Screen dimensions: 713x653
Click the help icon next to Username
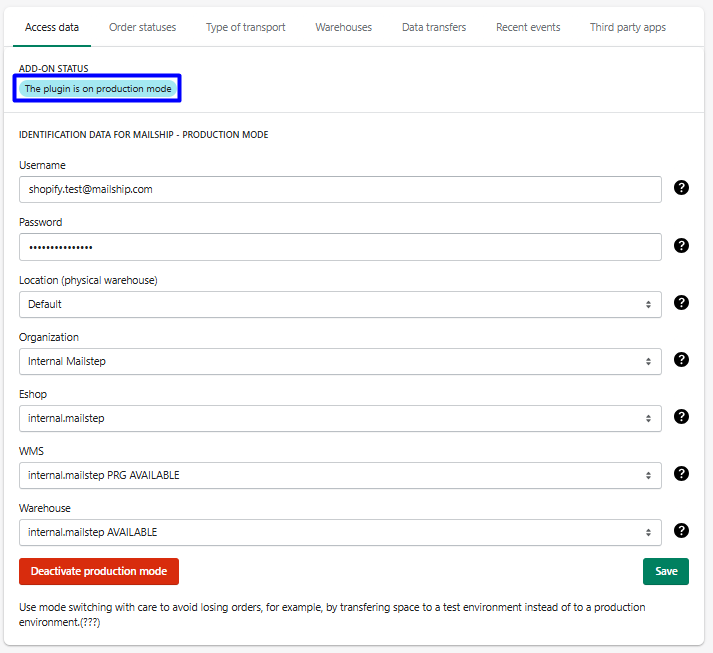coord(682,187)
